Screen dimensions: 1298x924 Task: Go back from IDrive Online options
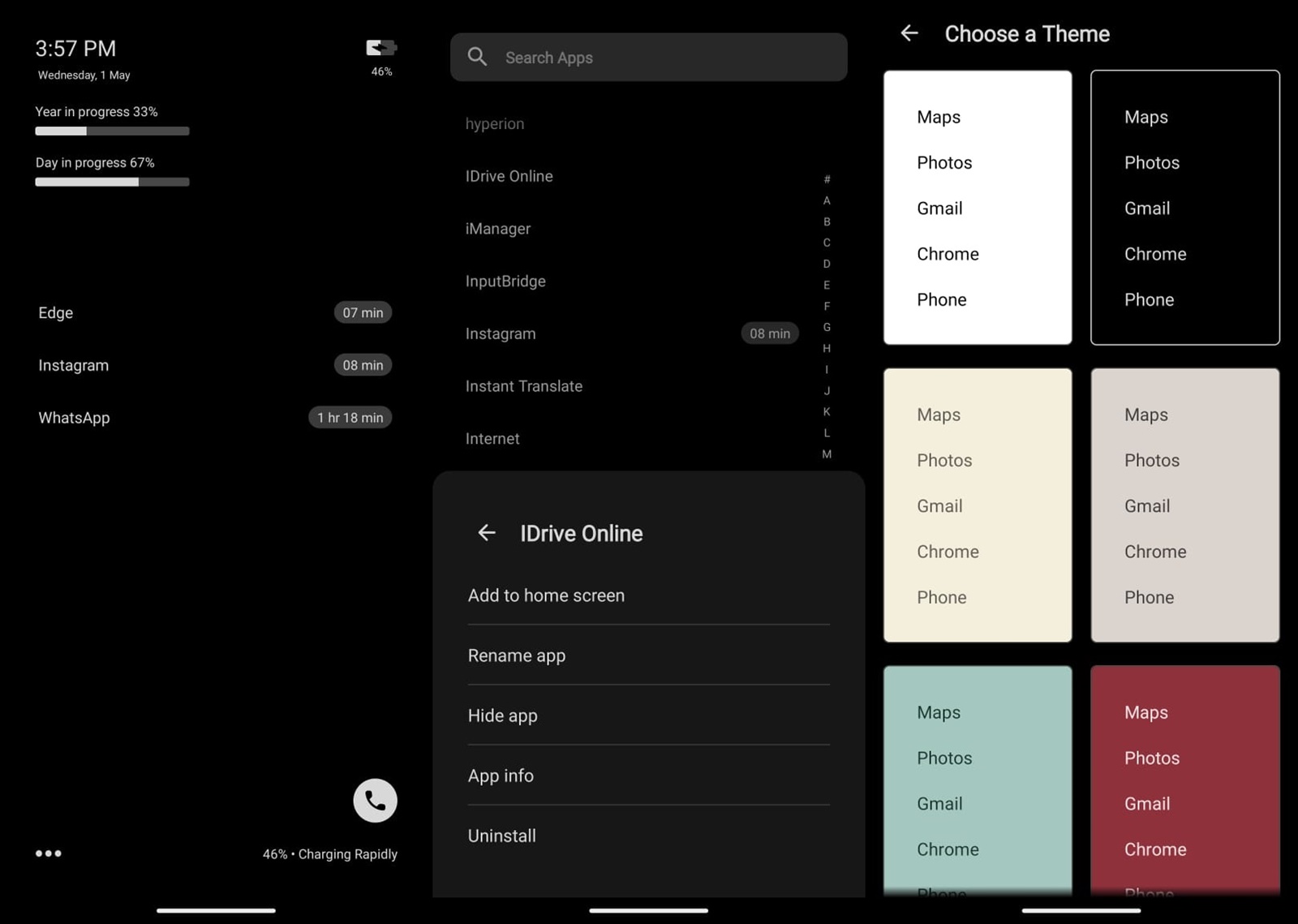[x=486, y=533]
